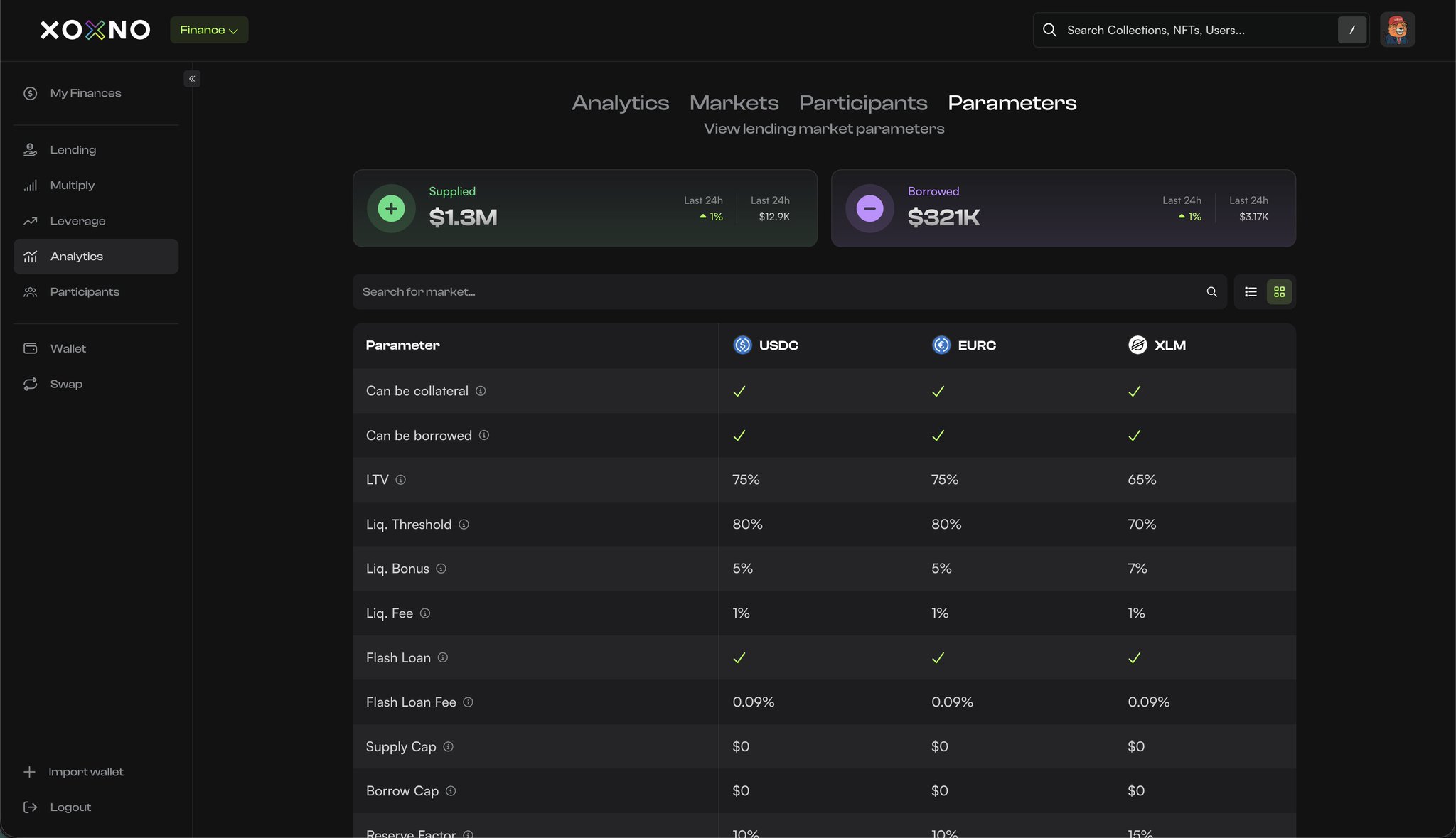Click info icon beside Flash Loan Fee
This screenshot has width=1456, height=838.
point(468,702)
